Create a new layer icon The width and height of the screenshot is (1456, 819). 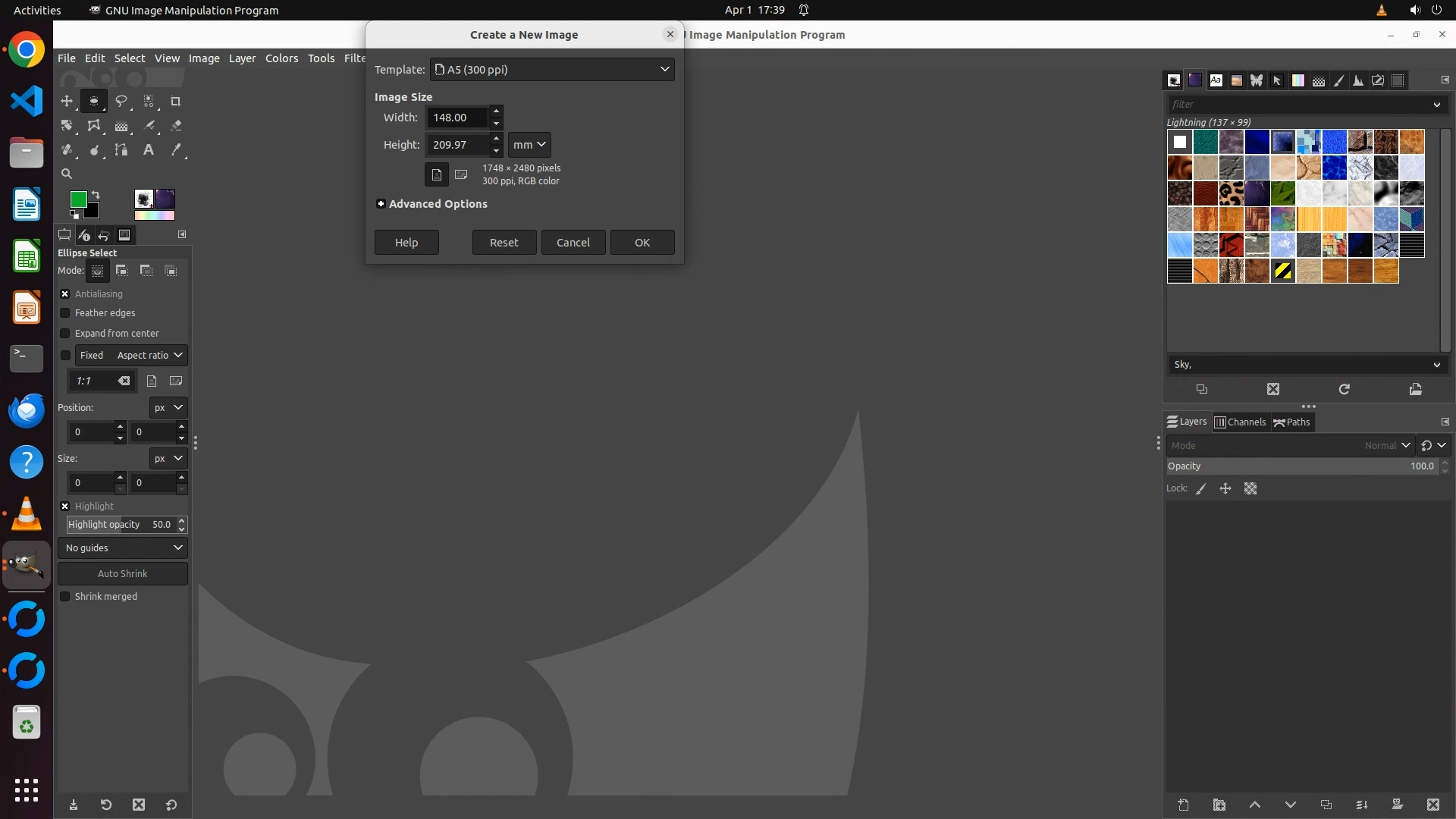(1183, 805)
